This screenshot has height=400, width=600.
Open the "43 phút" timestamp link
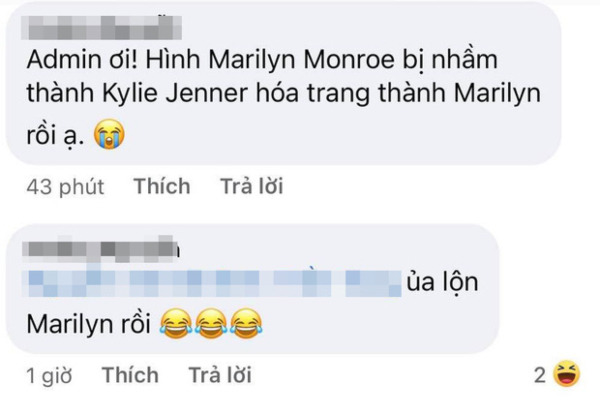point(65,187)
